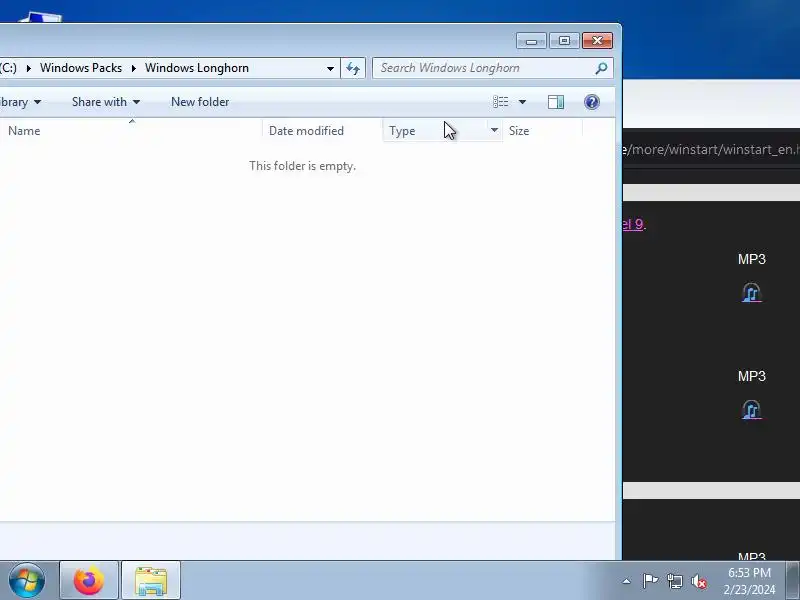Click New folder in the toolbar

[x=200, y=102]
